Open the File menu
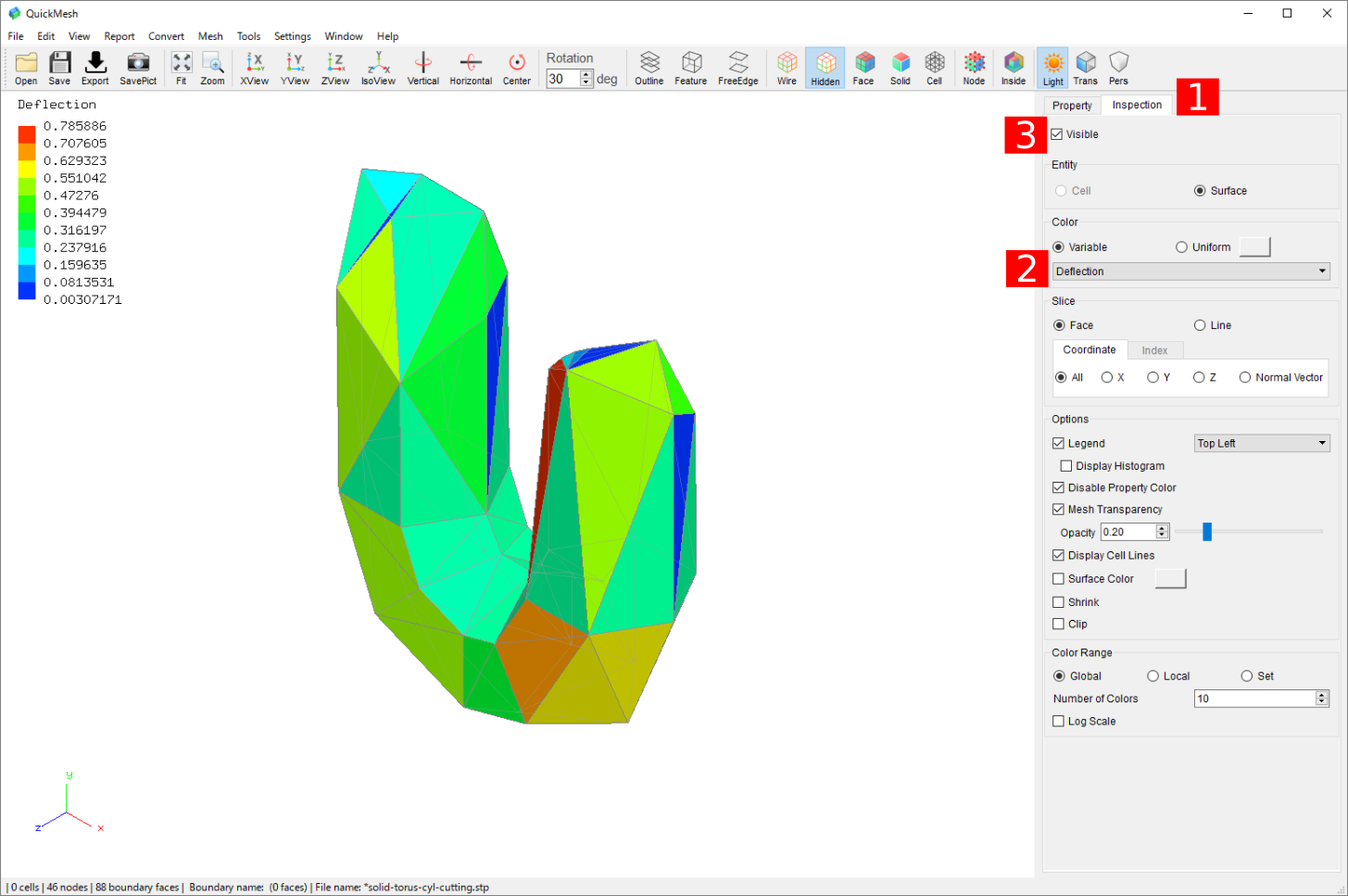Viewport: 1348px width, 896px height. (x=16, y=36)
